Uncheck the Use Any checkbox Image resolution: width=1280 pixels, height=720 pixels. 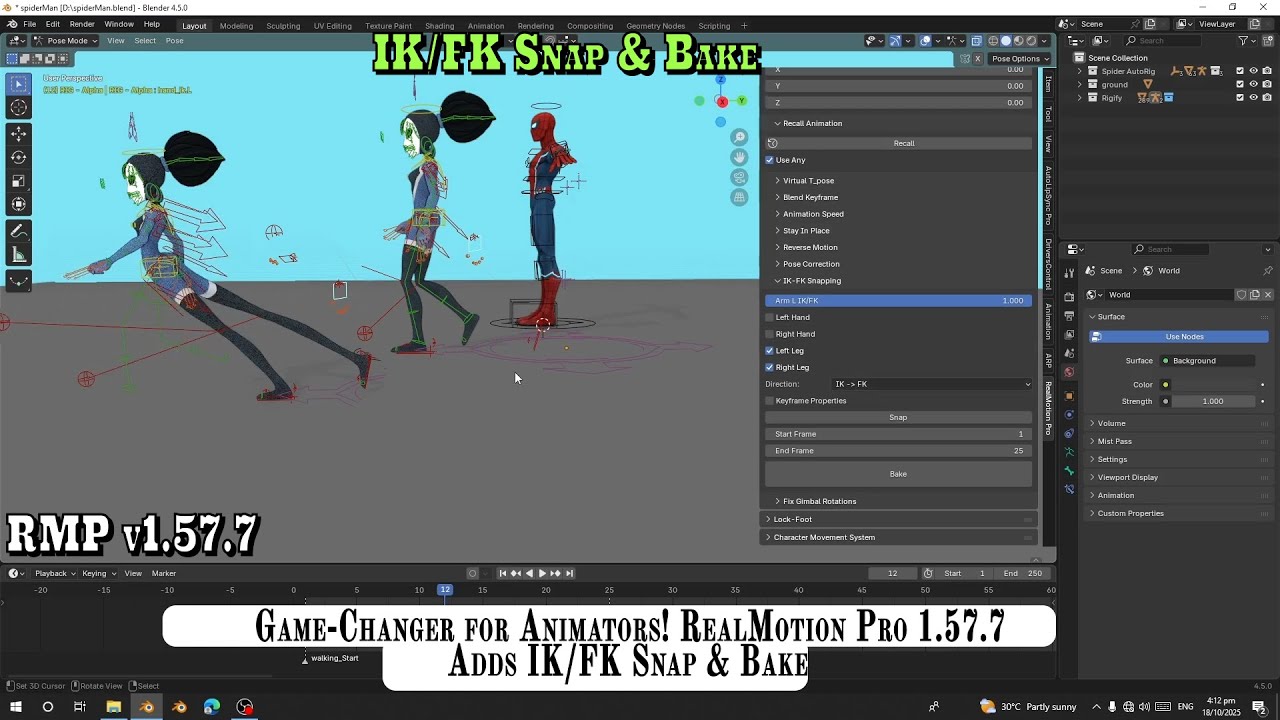tap(770, 160)
